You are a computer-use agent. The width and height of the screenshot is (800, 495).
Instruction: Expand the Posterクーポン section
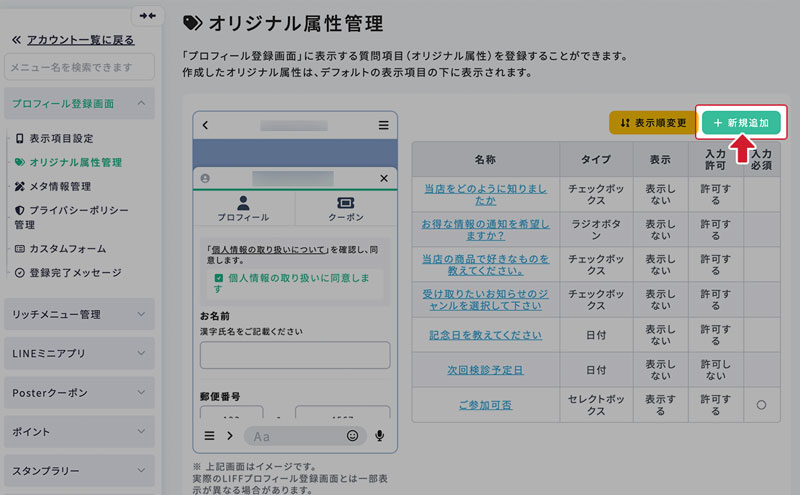click(x=141, y=392)
